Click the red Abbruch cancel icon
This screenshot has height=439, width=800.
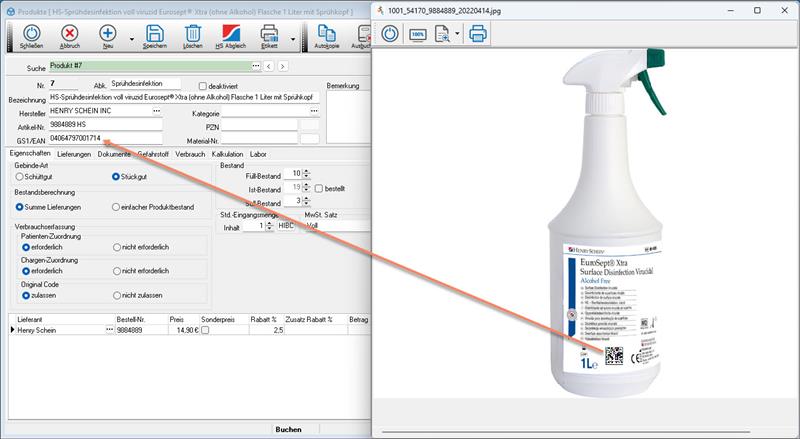(70, 34)
